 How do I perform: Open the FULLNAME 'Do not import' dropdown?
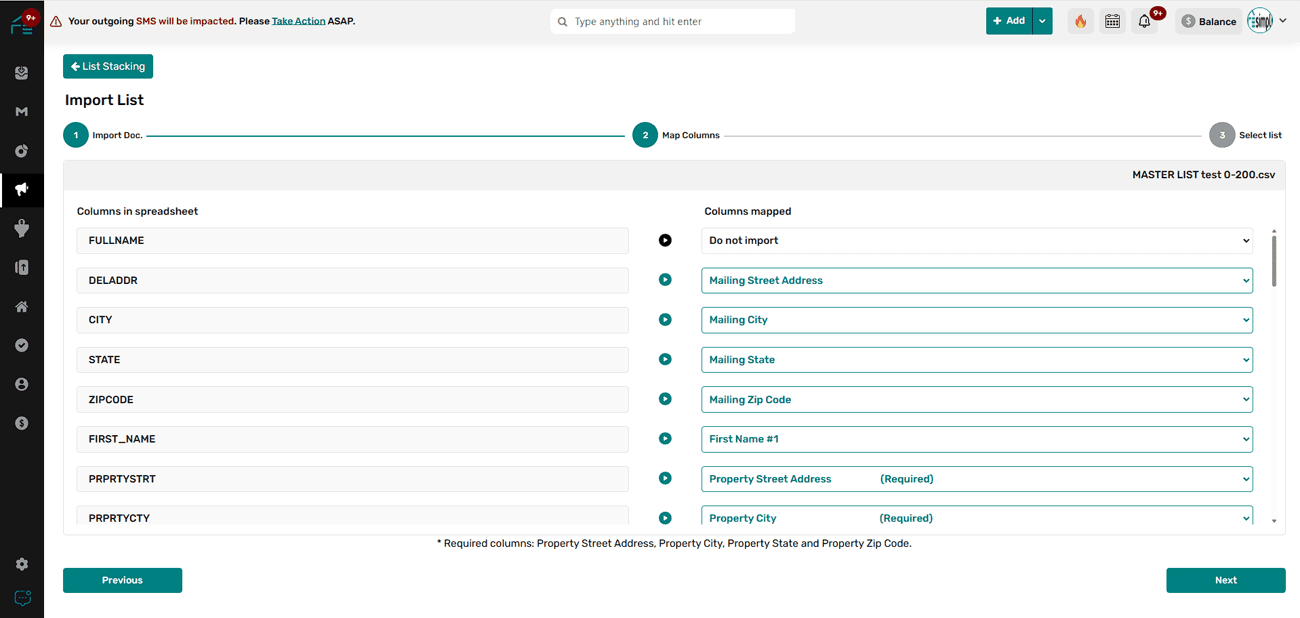(x=976, y=240)
